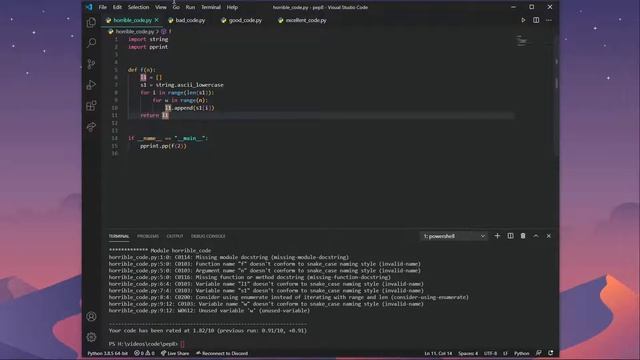Open the Selection menu
This screenshot has width=640, height=360.
pos(138,7)
